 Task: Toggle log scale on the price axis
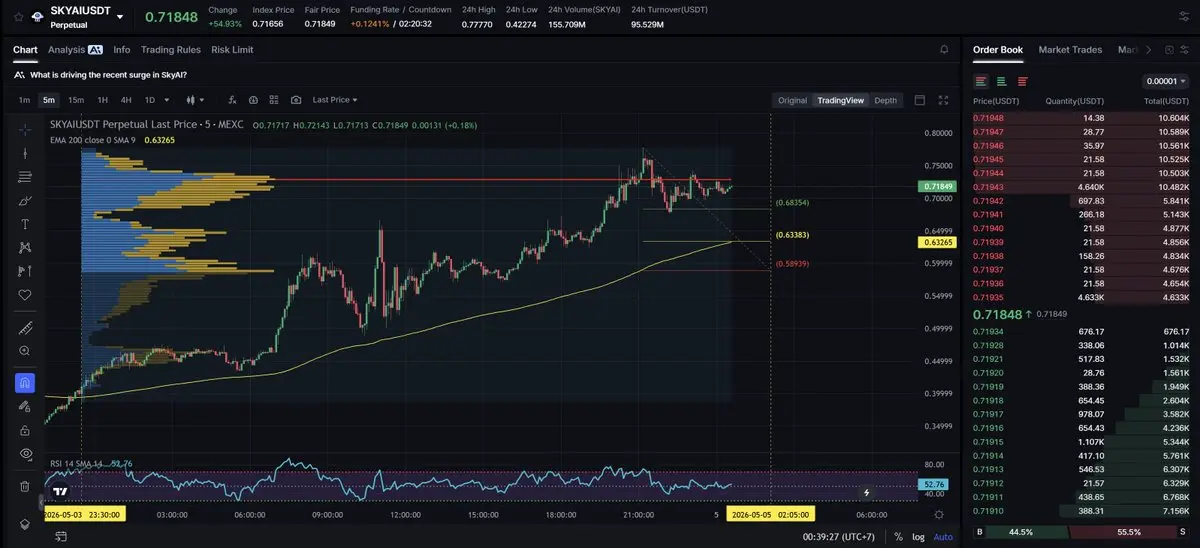coord(918,537)
